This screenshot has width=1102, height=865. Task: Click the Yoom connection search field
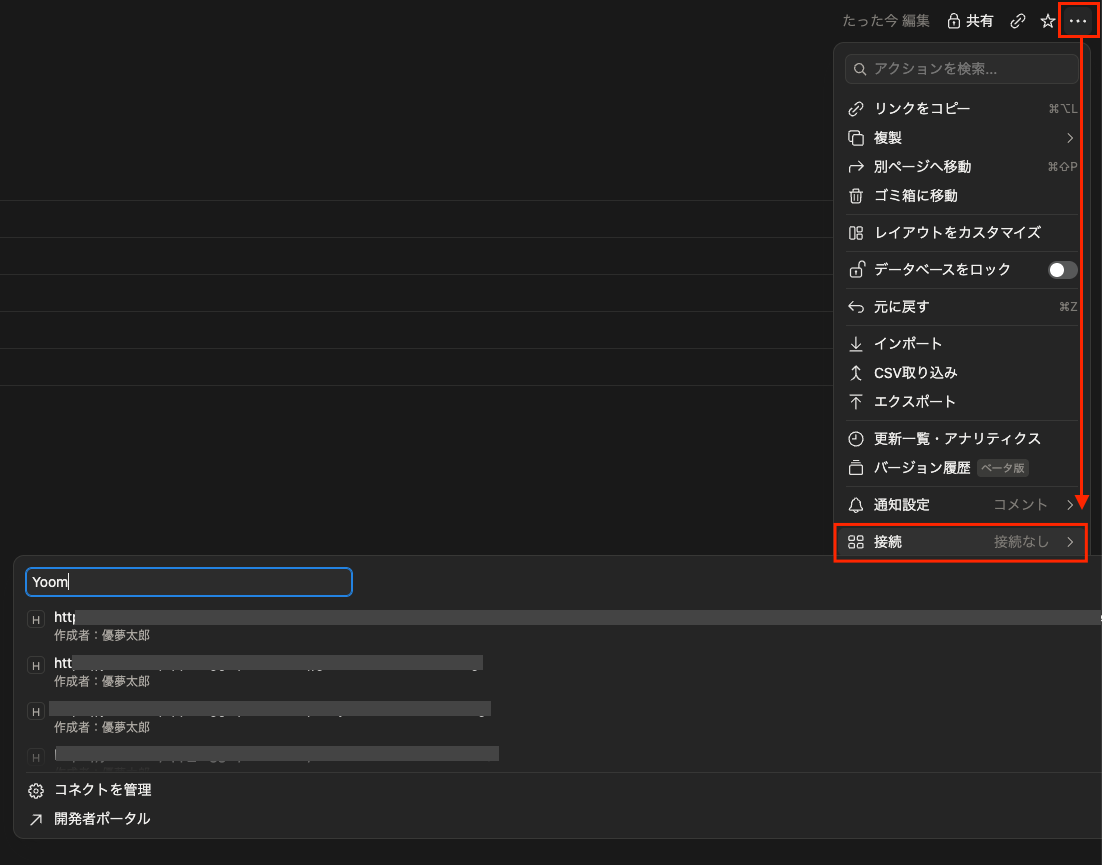pos(188,582)
